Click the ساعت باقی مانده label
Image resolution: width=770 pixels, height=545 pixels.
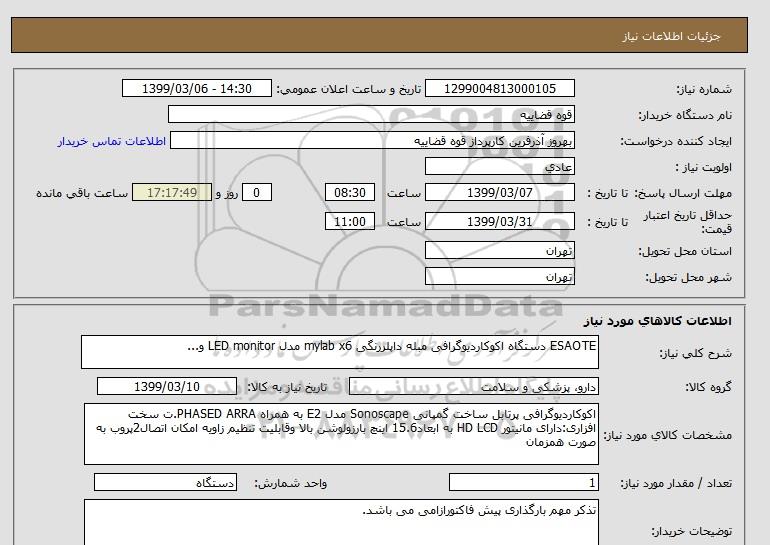[x=82, y=193]
